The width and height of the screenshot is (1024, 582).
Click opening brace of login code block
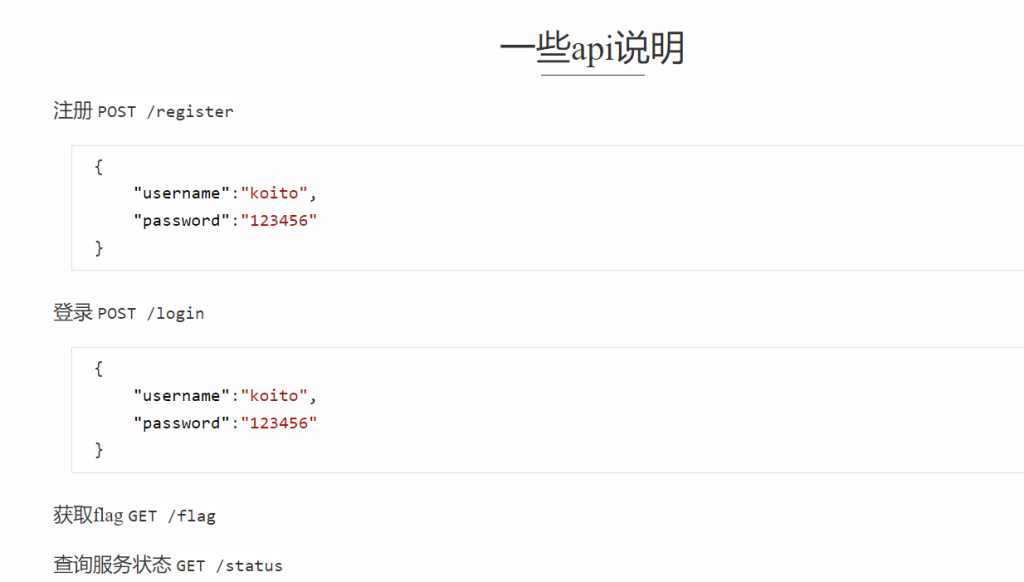pos(99,368)
